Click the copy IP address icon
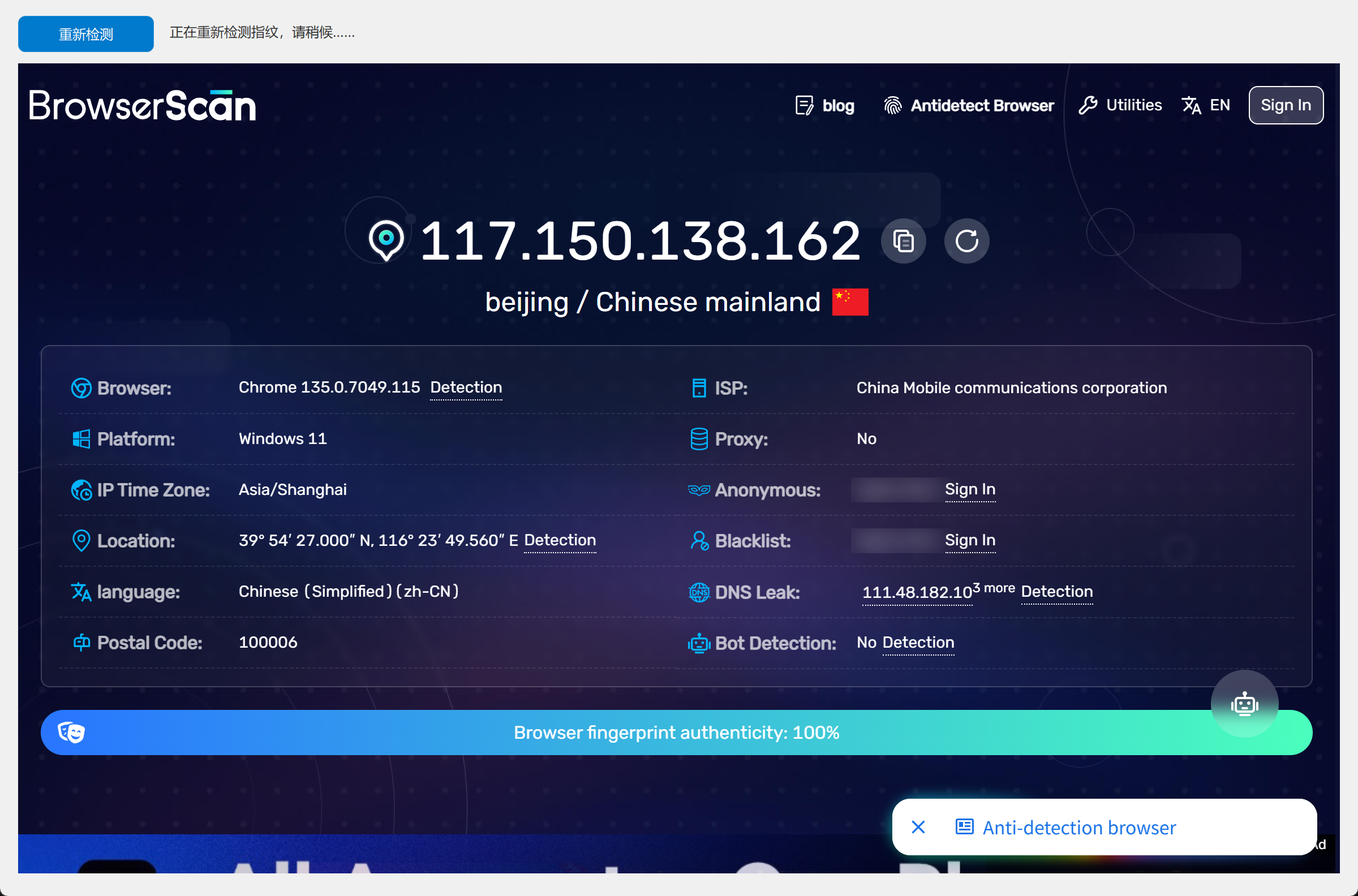Image resolution: width=1358 pixels, height=896 pixels. coord(903,240)
